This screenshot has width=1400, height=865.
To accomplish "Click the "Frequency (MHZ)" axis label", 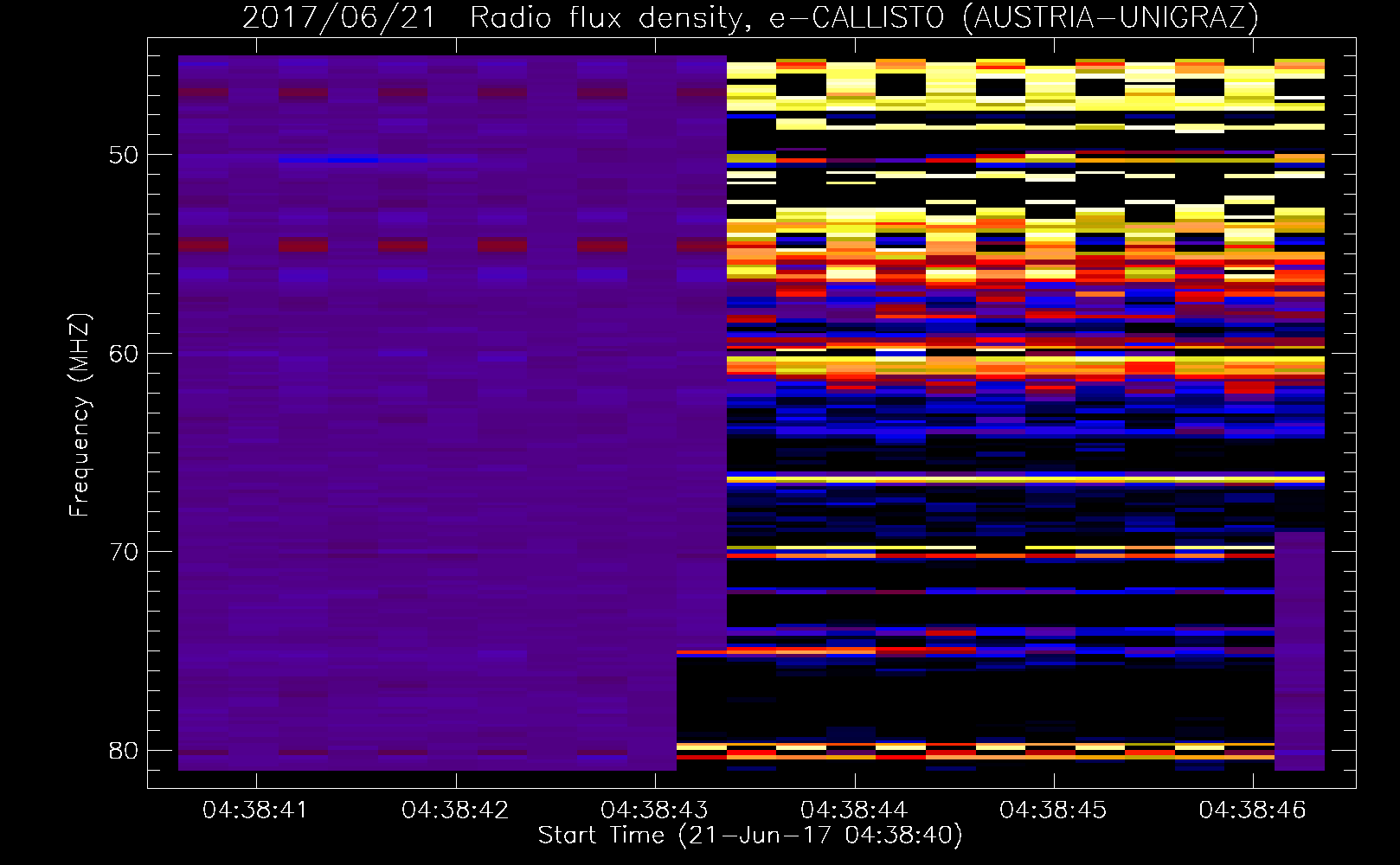I will (x=79, y=415).
